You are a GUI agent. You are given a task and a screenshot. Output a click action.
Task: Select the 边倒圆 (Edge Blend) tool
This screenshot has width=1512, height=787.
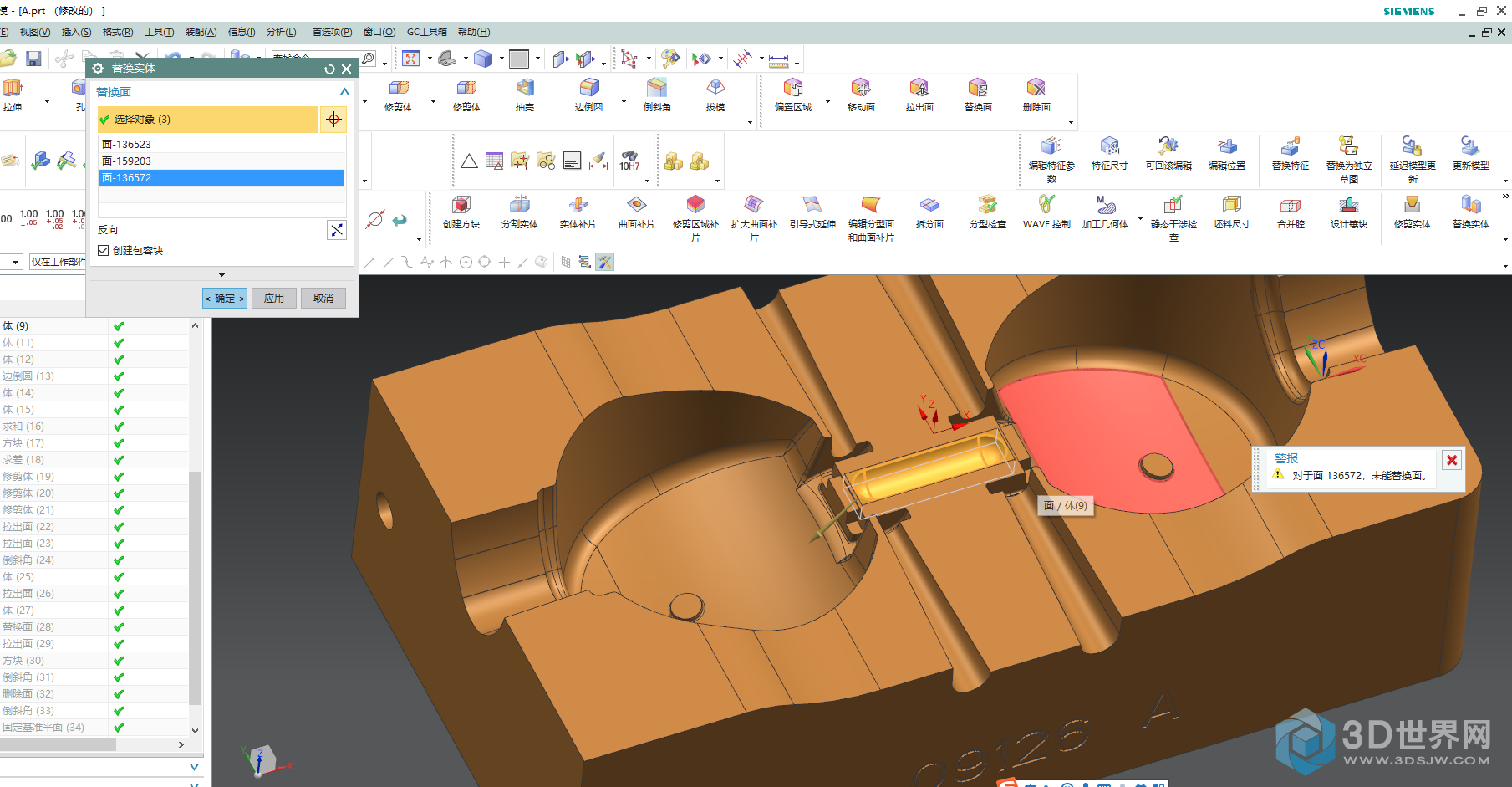click(x=589, y=88)
